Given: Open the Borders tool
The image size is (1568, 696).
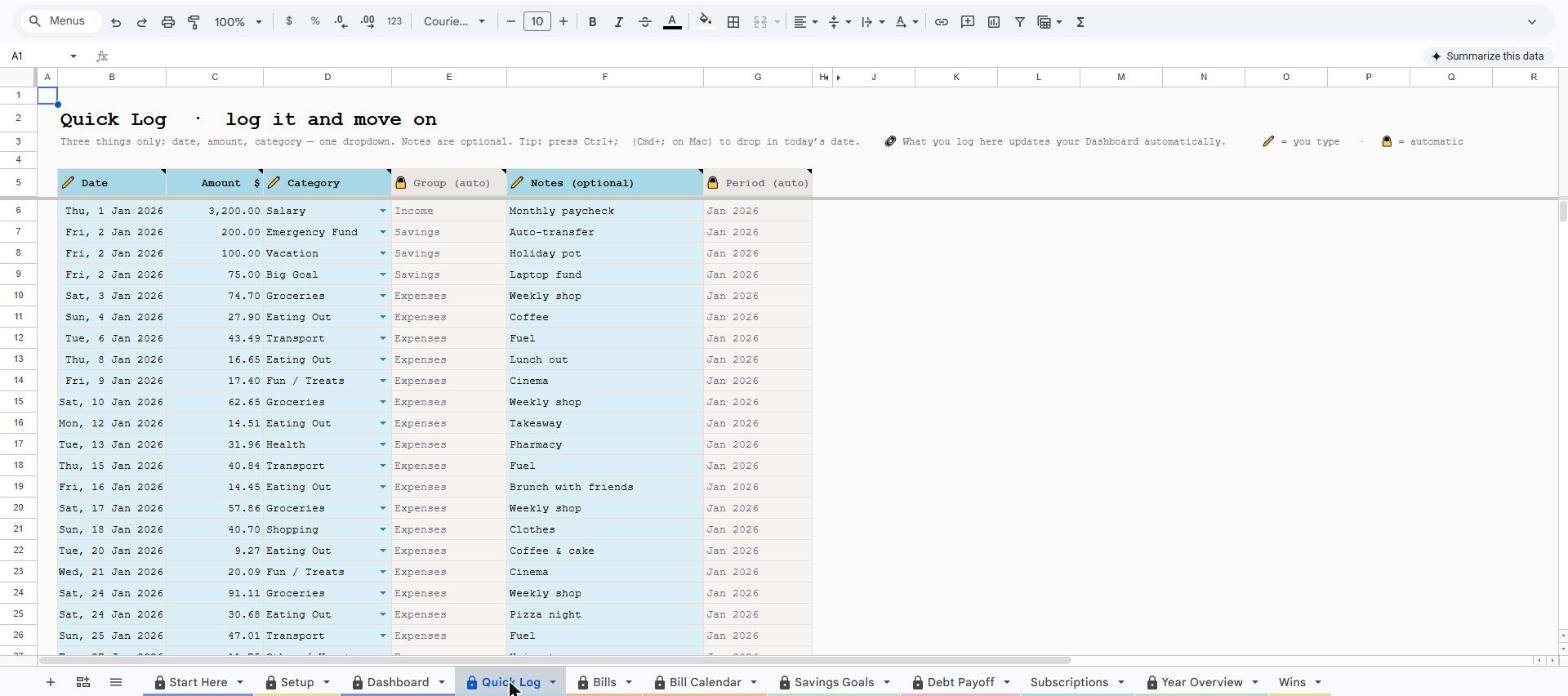Looking at the screenshot, I should [733, 22].
